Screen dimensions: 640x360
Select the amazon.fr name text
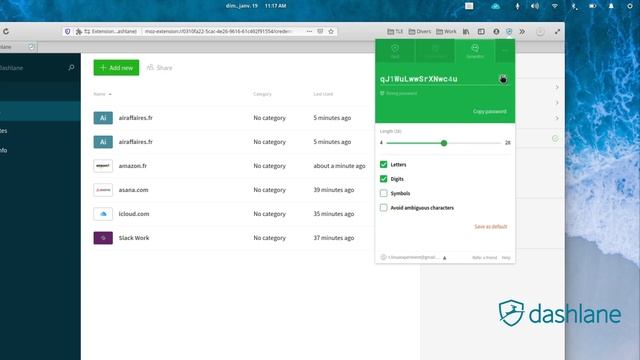pyautogui.click(x=133, y=166)
